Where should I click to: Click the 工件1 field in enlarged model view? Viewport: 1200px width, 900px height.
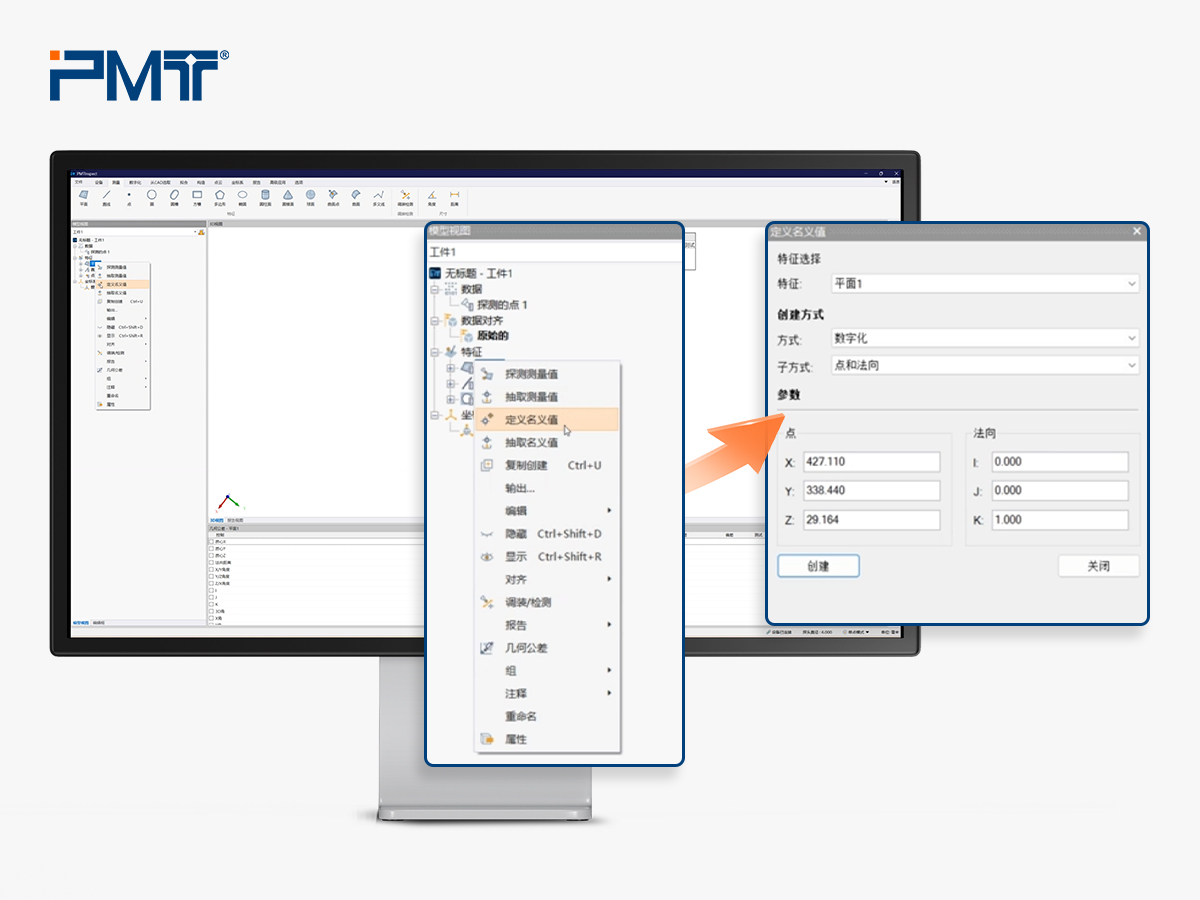[554, 253]
